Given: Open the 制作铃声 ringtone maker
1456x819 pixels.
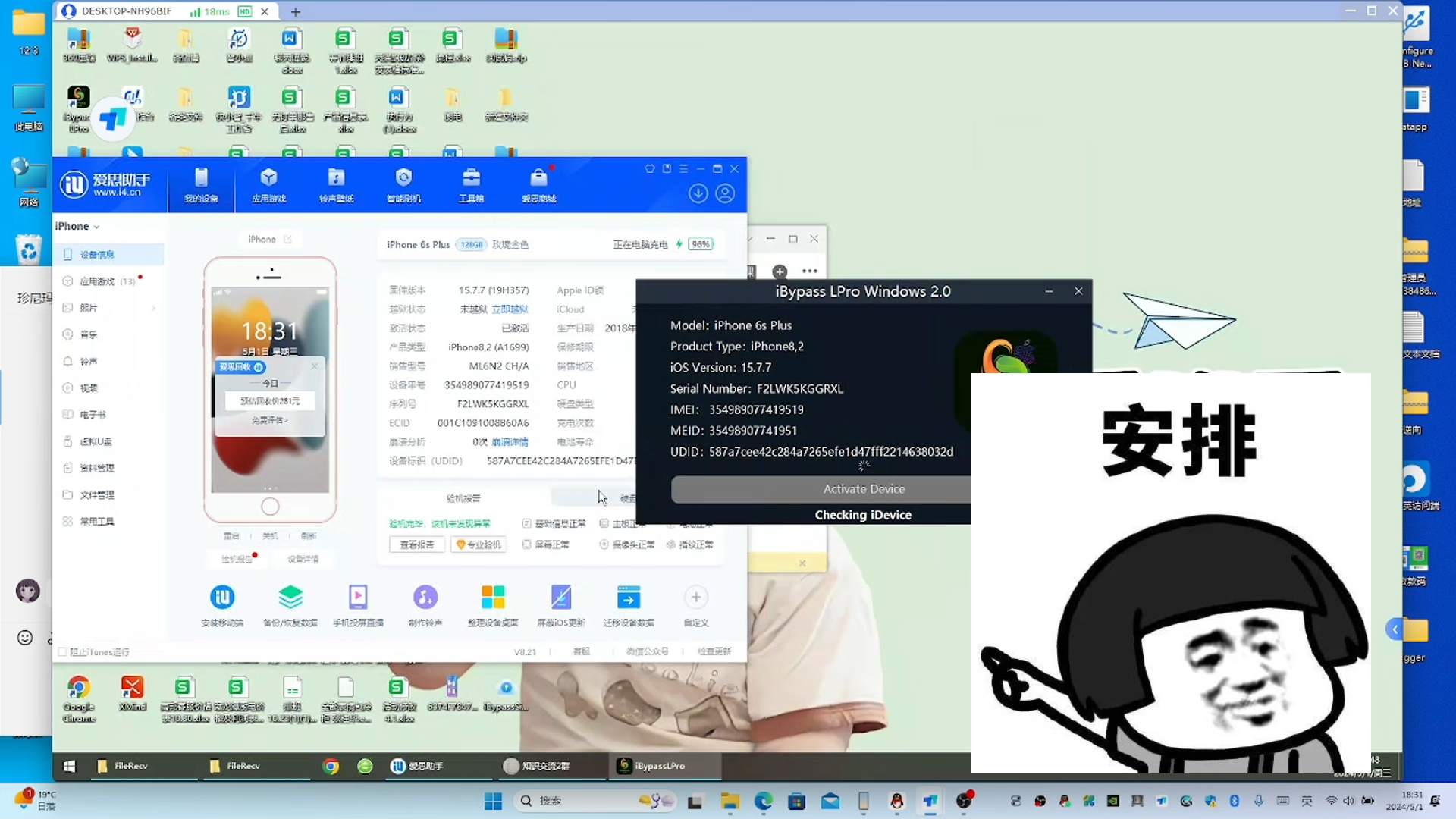Looking at the screenshot, I should click(425, 598).
